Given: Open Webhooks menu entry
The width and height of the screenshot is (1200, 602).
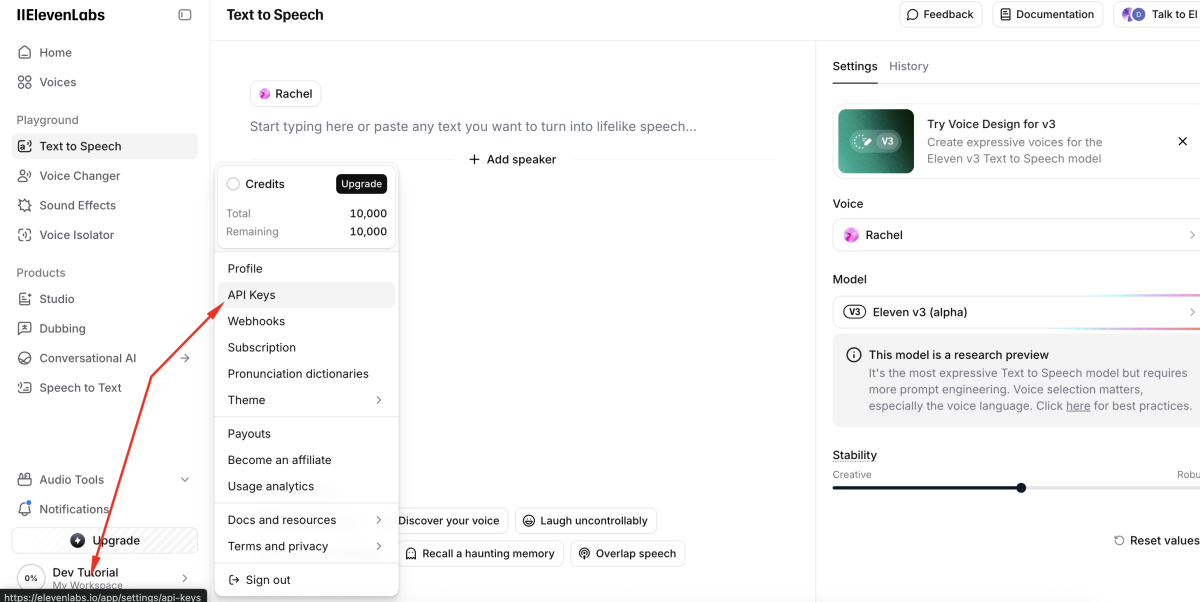Looking at the screenshot, I should [x=306, y=321].
